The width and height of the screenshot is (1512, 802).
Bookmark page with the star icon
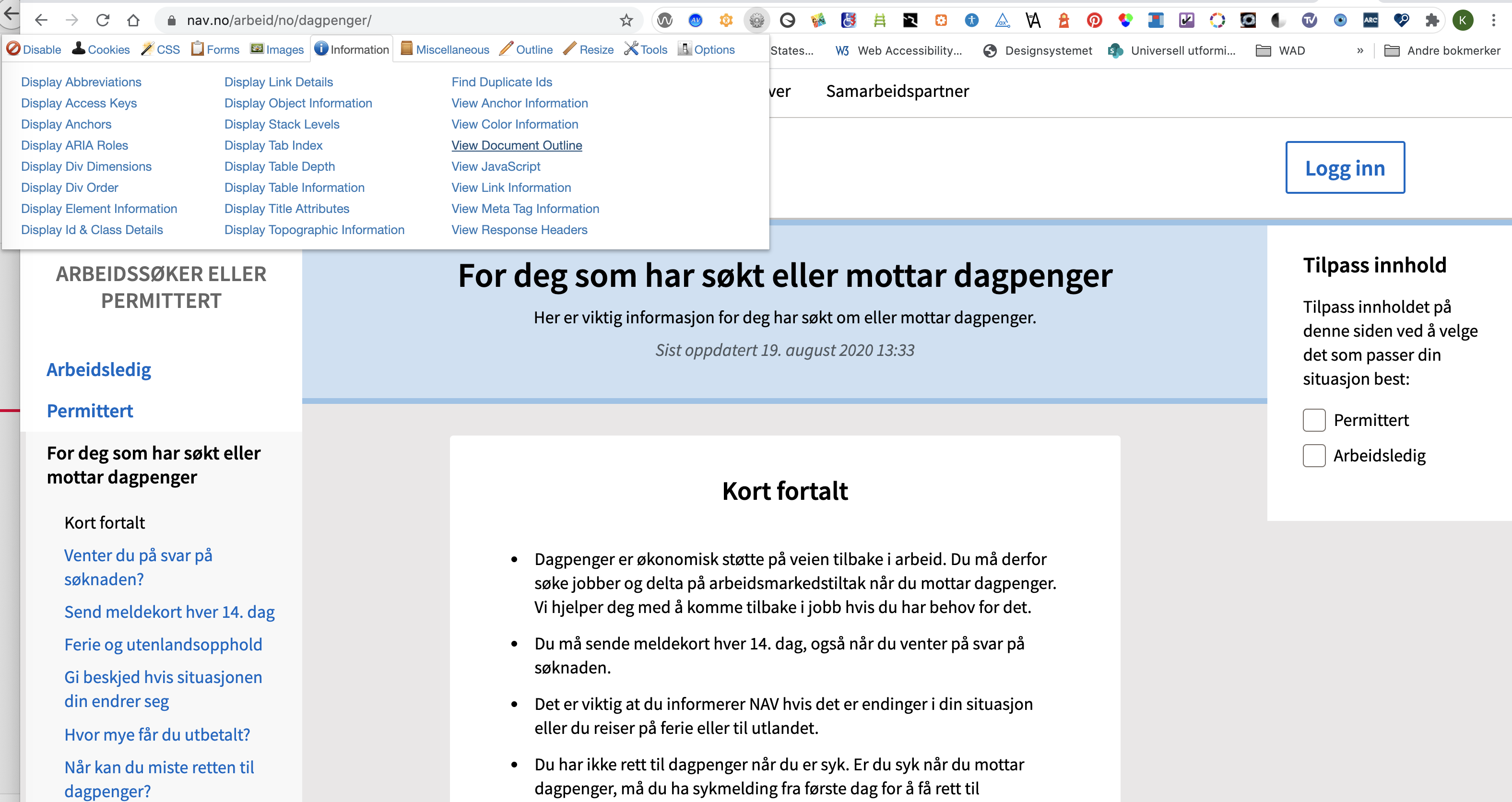coord(626,21)
